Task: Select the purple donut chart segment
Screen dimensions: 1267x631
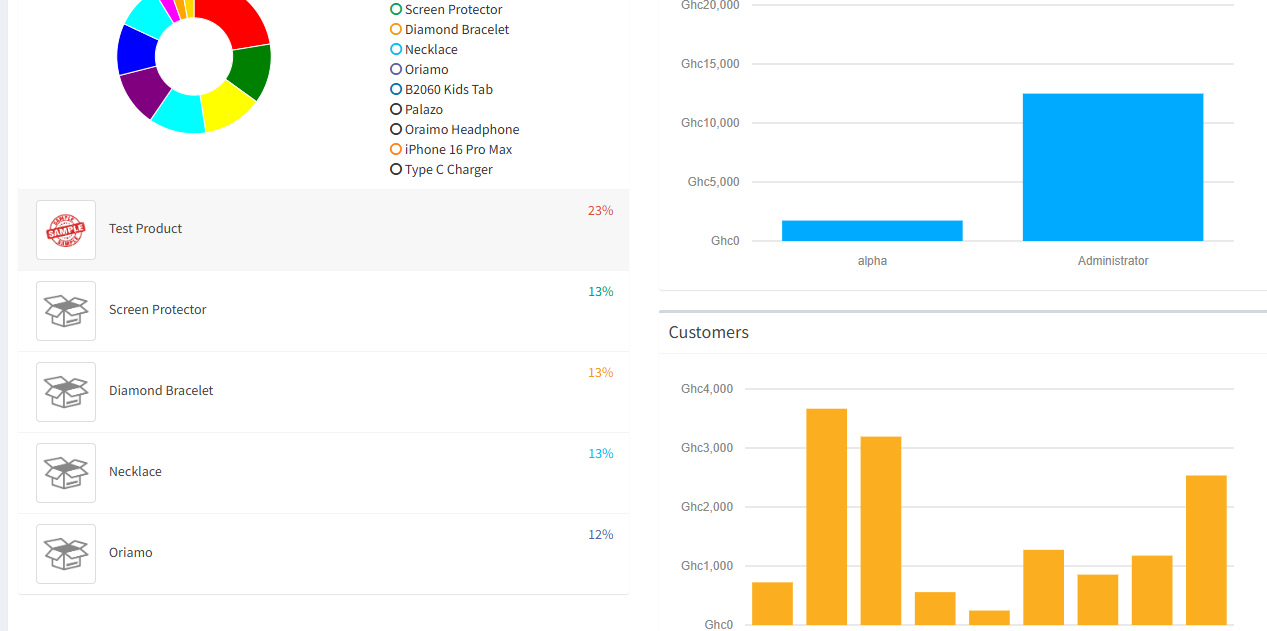Action: (x=145, y=92)
